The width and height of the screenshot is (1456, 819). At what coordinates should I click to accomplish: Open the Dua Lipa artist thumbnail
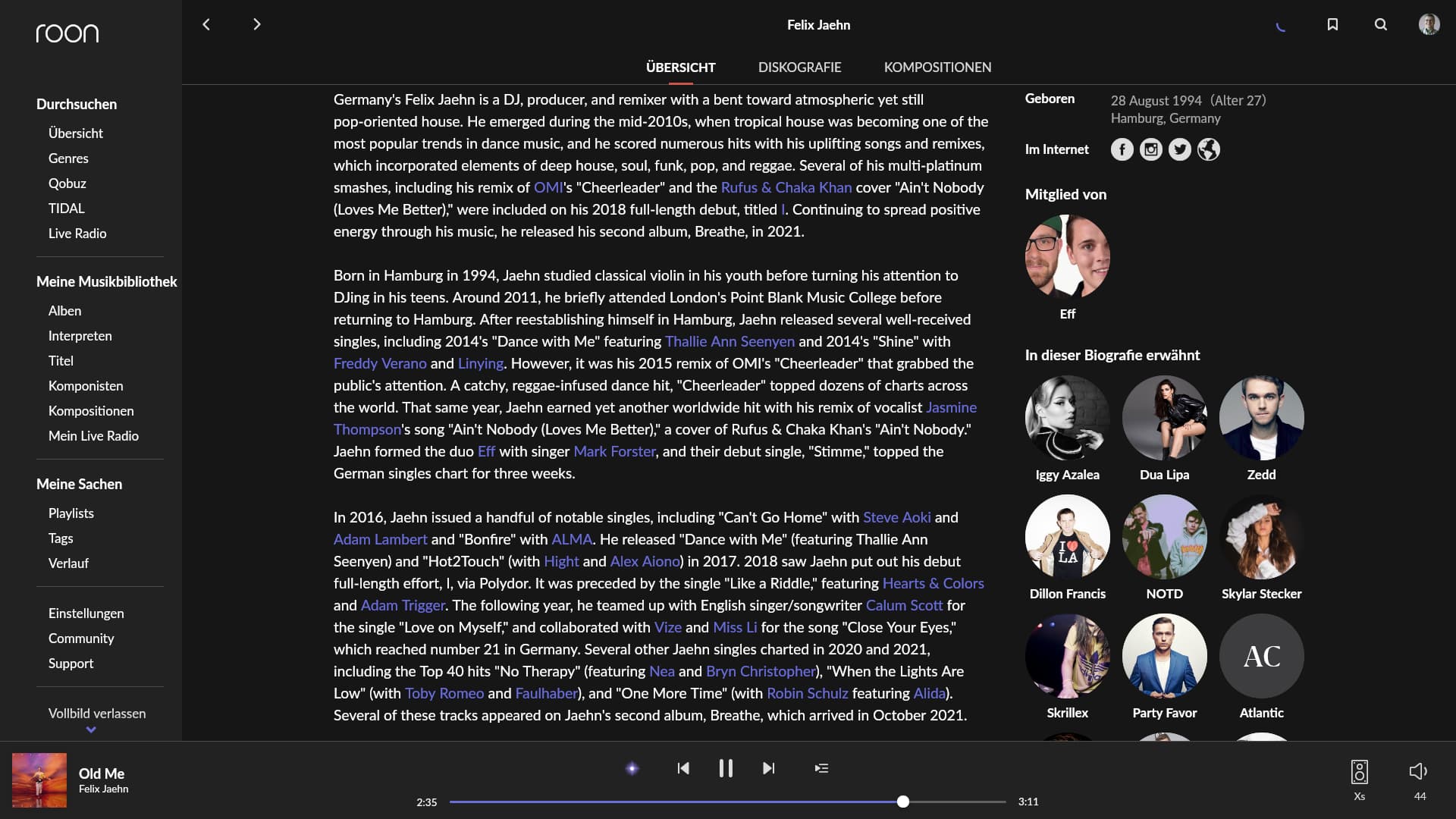tap(1164, 418)
